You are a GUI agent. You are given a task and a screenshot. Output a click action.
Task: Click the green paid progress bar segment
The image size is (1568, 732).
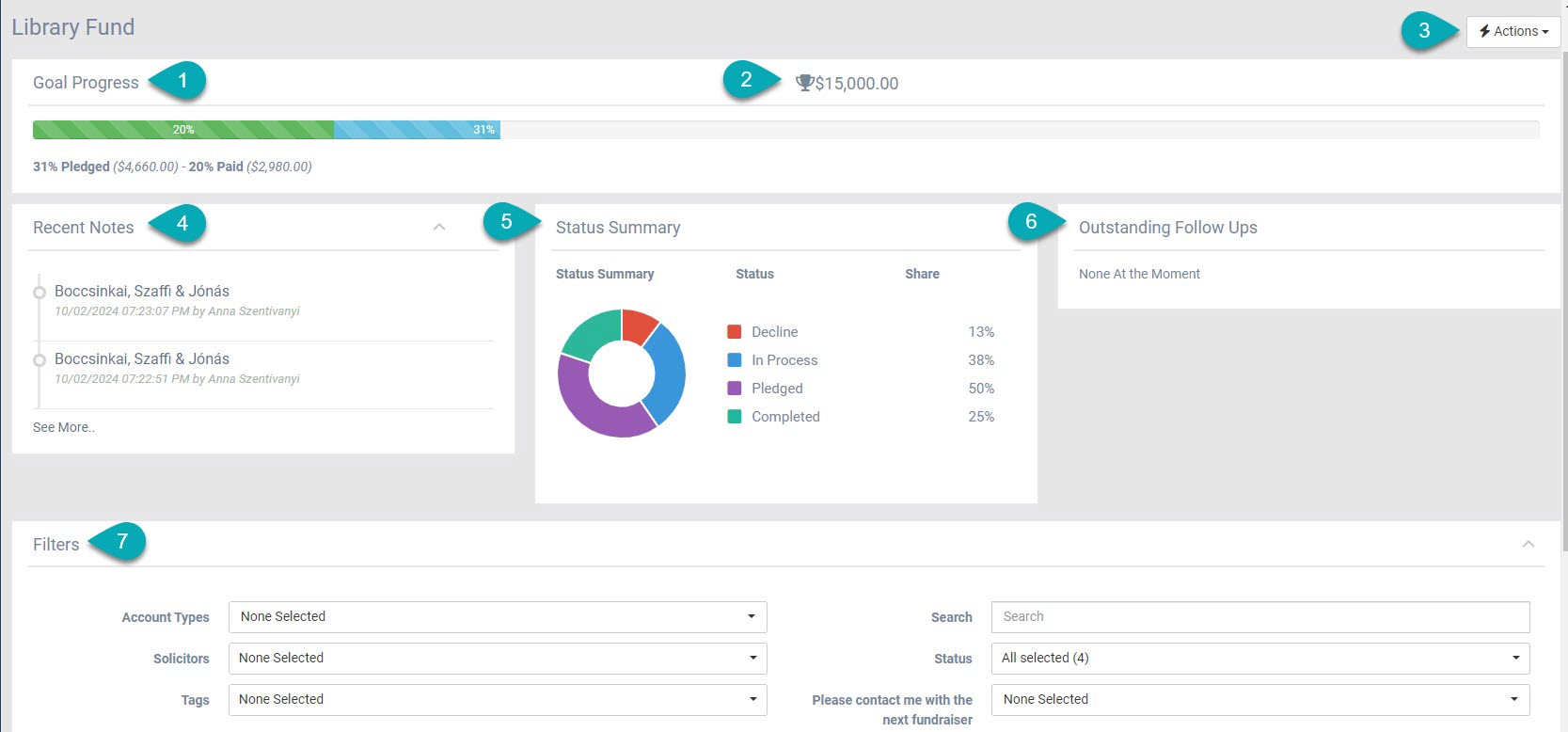[183, 130]
